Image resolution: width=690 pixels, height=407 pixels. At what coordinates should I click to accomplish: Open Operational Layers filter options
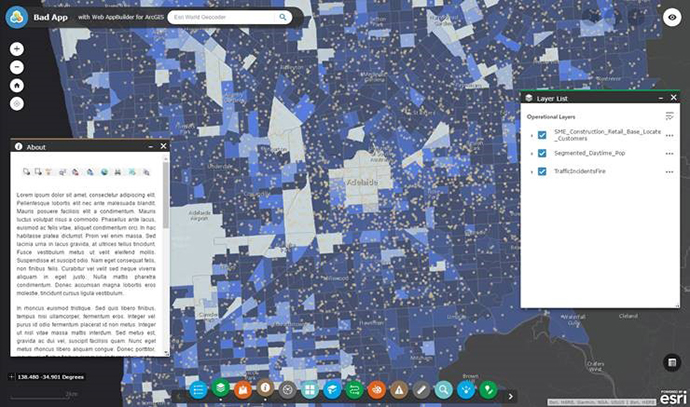coord(669,116)
